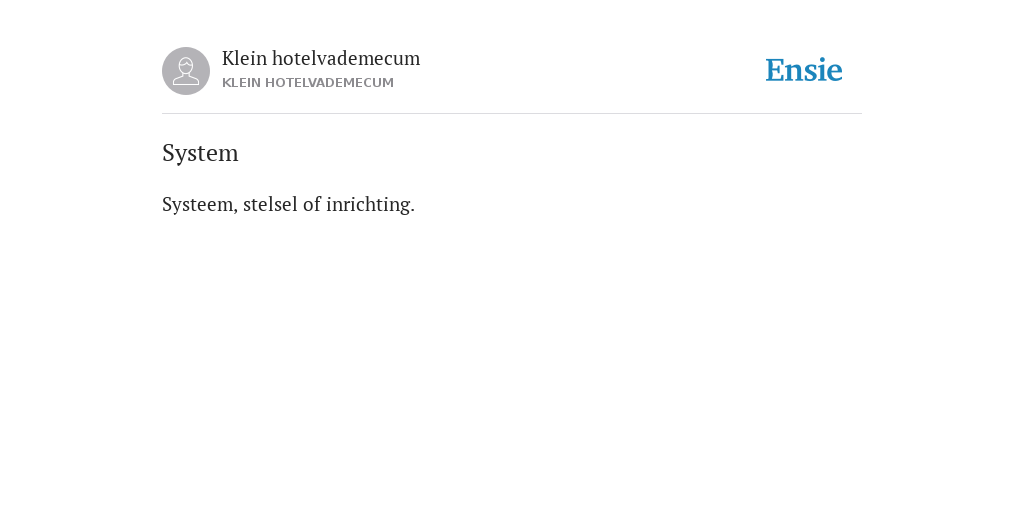Viewport: 1024px width, 512px height.
Task: Click the letter E of the Ensie logo
Action: pyautogui.click(x=775, y=70)
